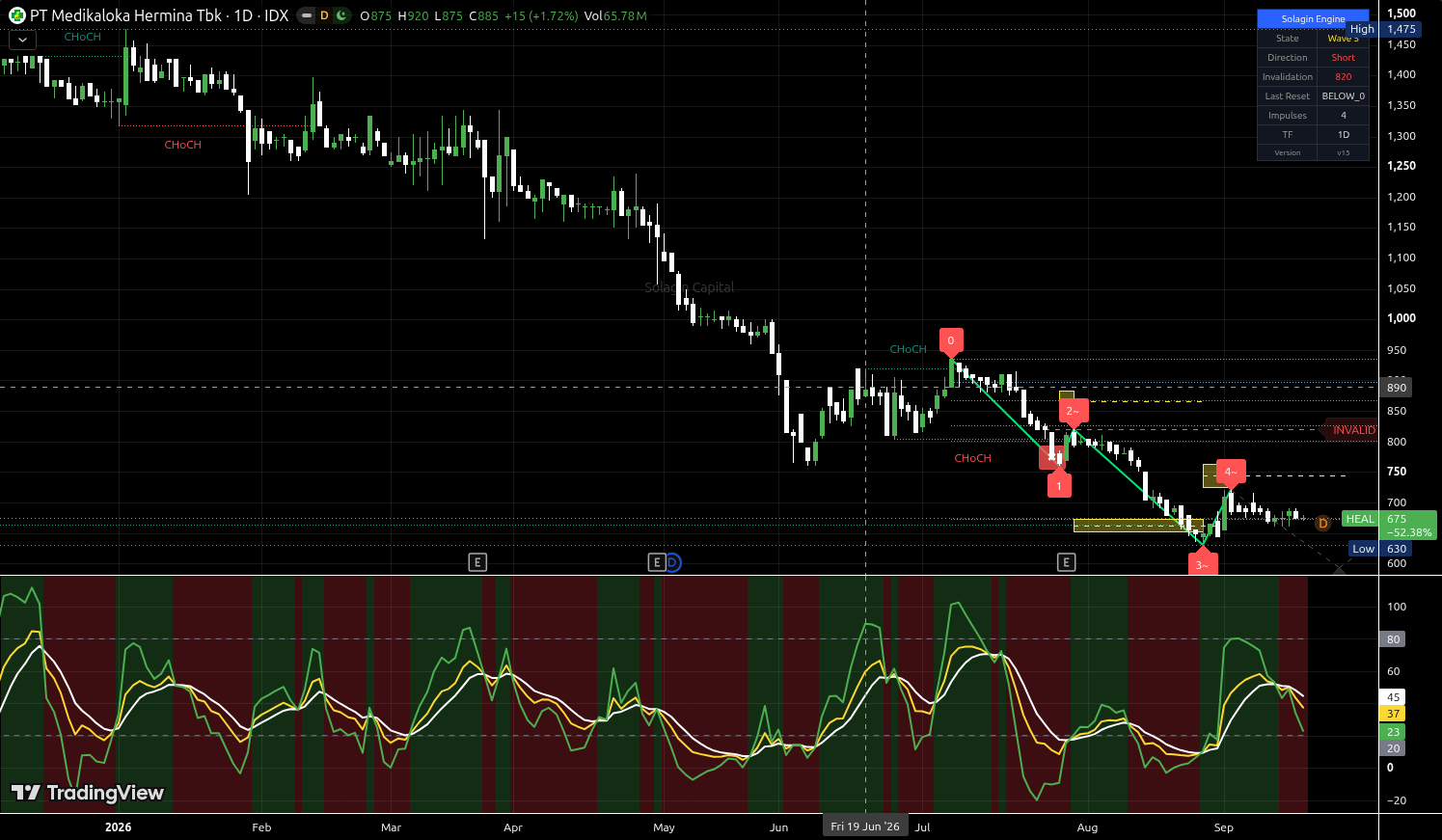Collapse the indicator legend with chevron button
The width and height of the screenshot is (1442, 840).
point(22,40)
